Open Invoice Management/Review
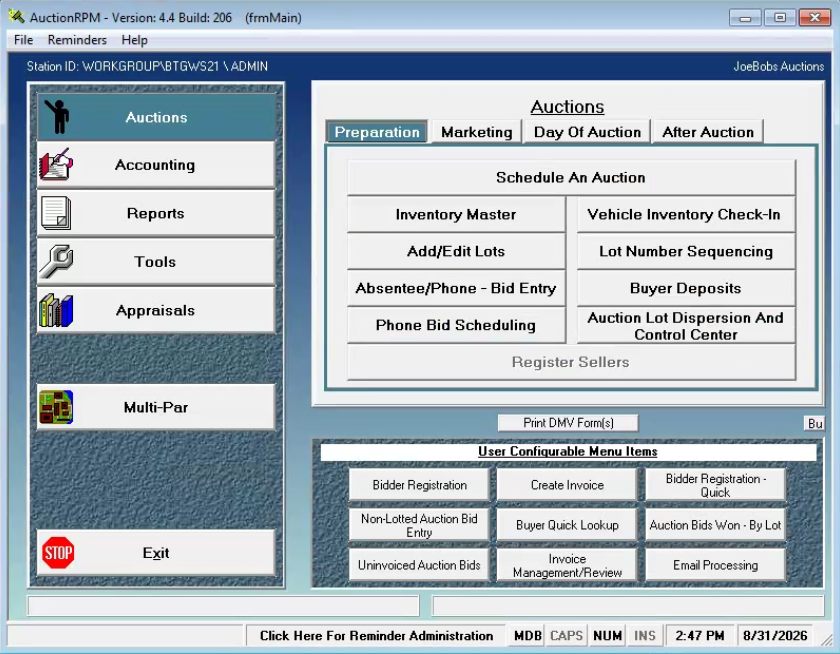The image size is (840, 654). 567,565
